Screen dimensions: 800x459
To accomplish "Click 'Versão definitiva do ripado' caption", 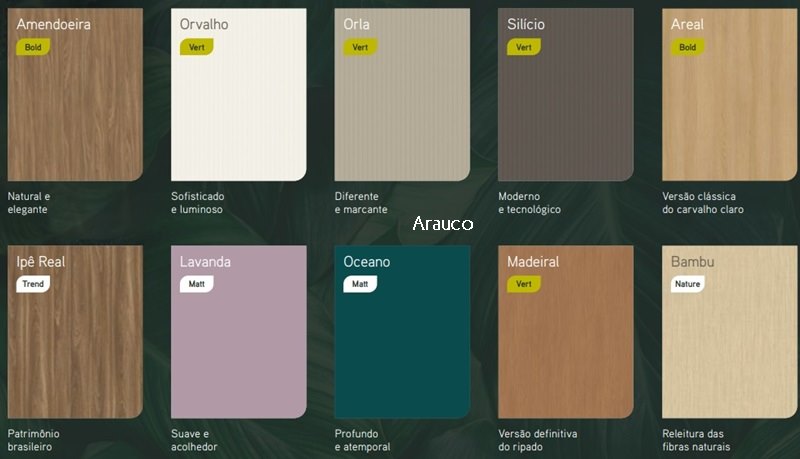I will [x=538, y=440].
